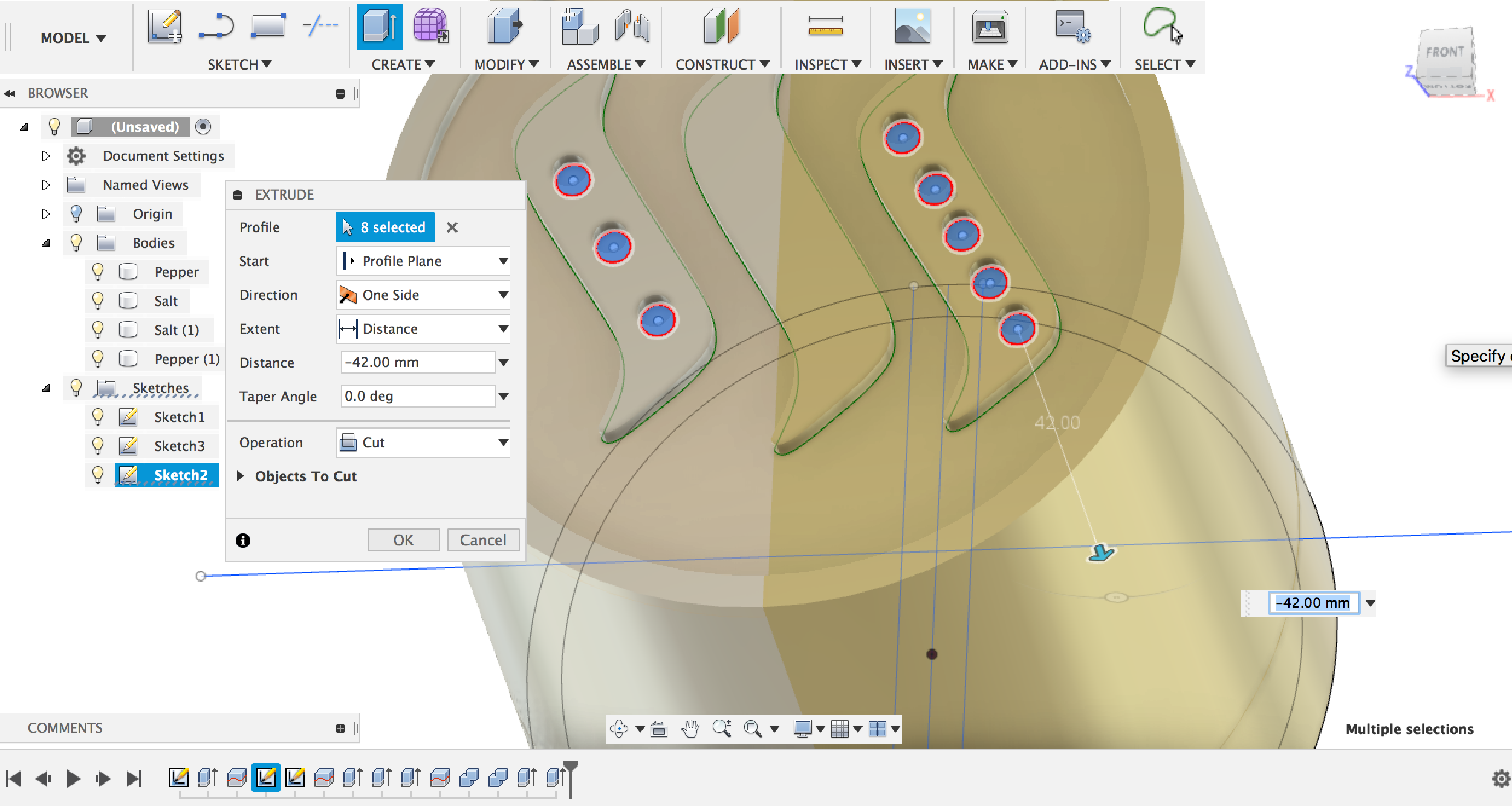This screenshot has width=1512, height=806.
Task: Open the Start Profile Plane dropdown
Action: [x=423, y=261]
